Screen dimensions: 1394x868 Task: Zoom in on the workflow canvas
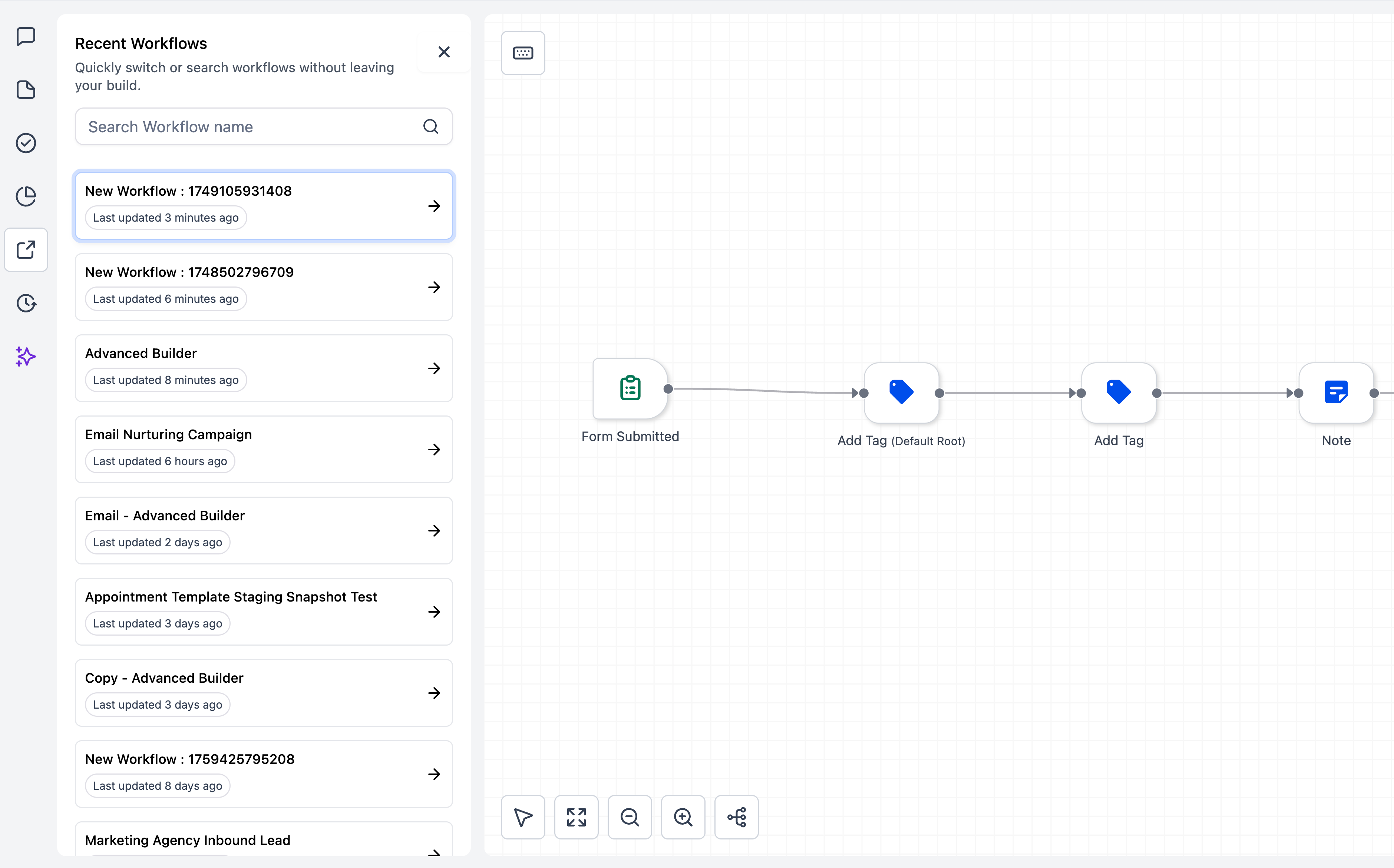(683, 817)
